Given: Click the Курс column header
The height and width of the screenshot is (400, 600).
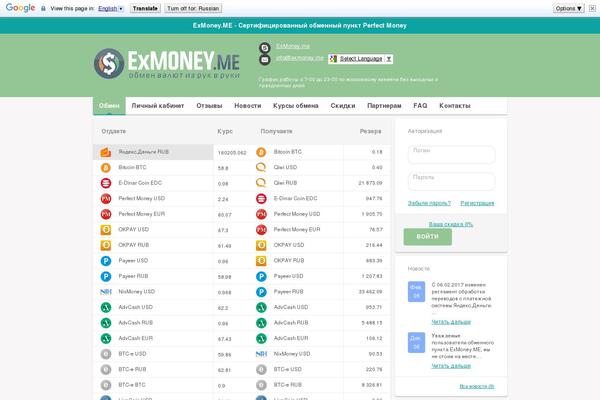Looking at the screenshot, I should [x=225, y=131].
